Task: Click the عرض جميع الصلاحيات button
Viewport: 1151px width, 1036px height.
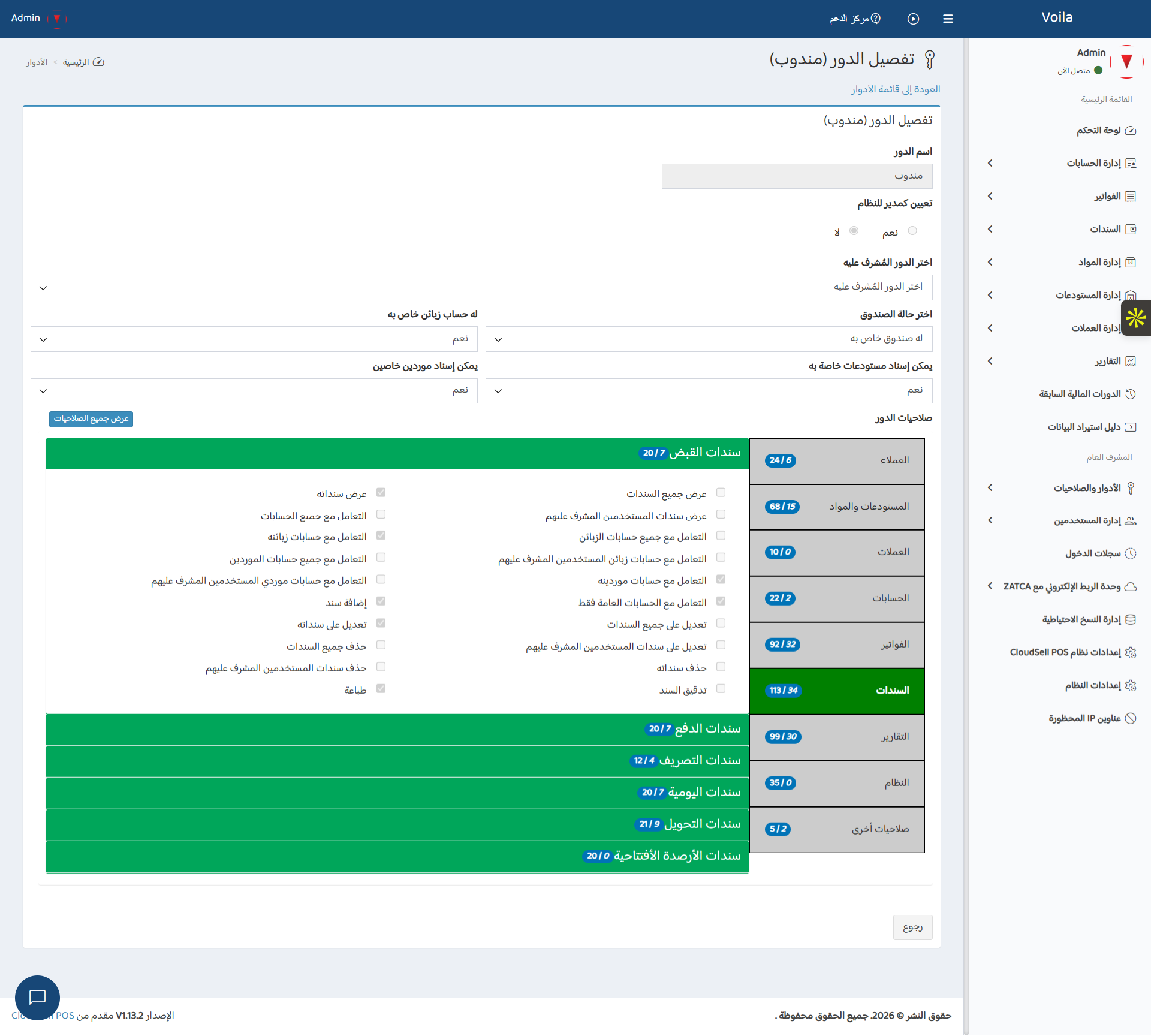Action: pos(91,418)
